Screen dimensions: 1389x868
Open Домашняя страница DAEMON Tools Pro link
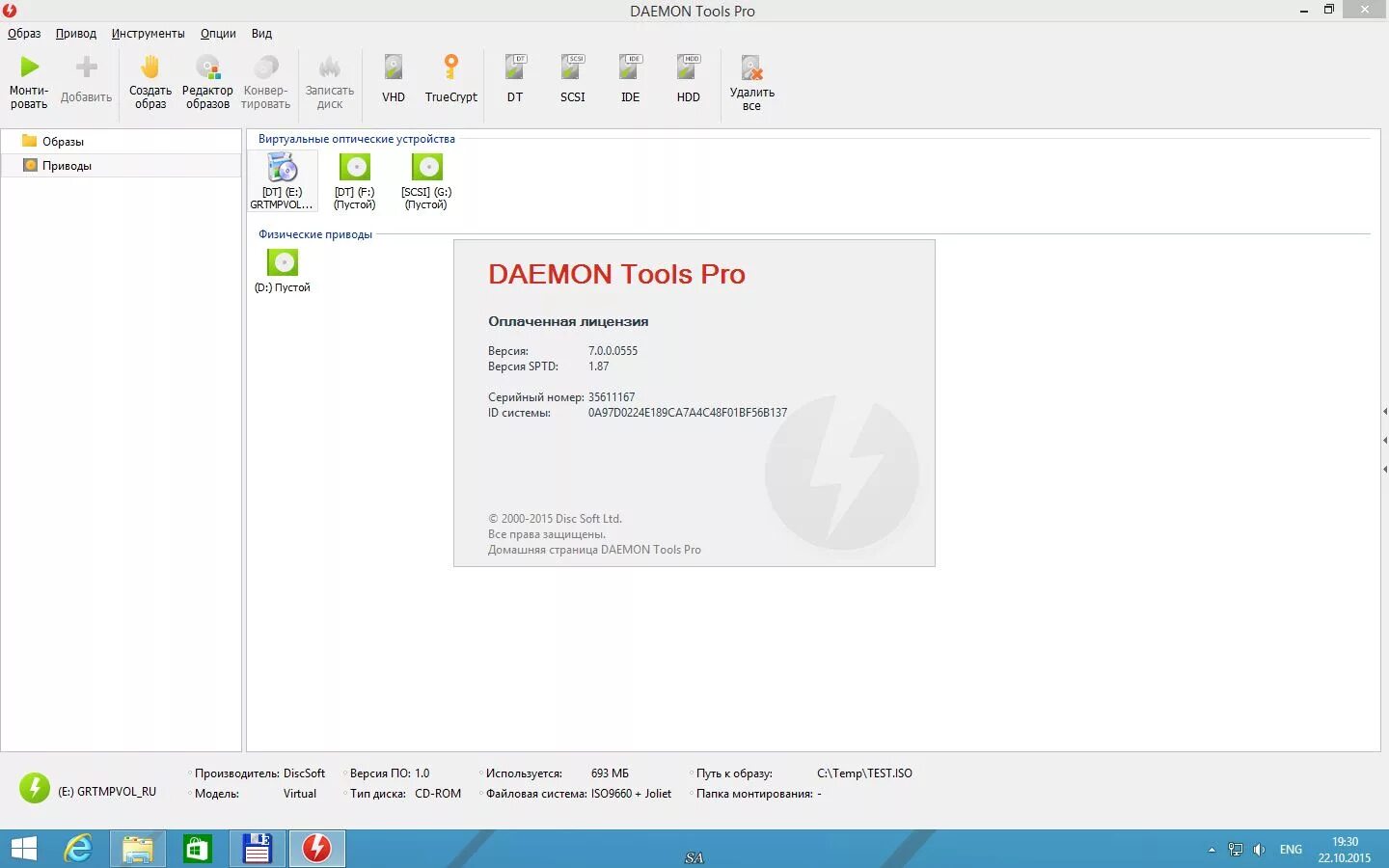(594, 550)
